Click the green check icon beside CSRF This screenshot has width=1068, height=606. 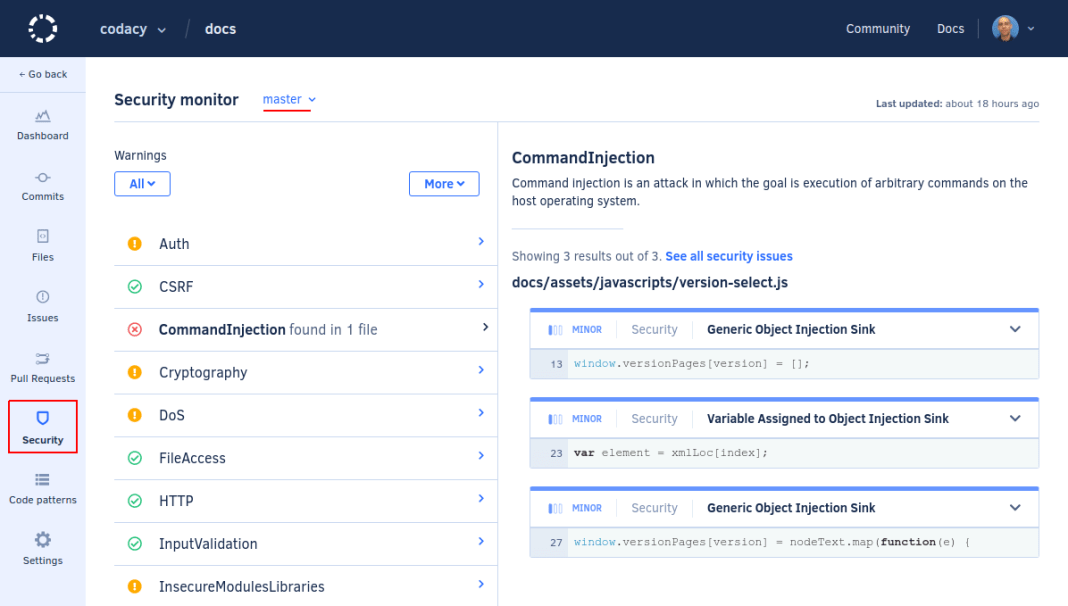135,287
